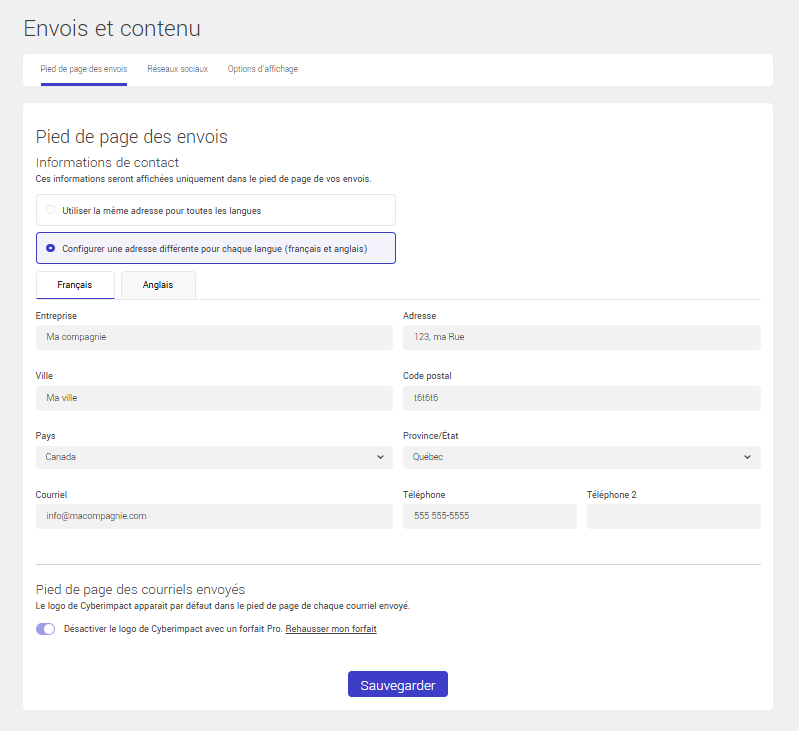Open the Province/État dropdown showing Québec
Viewport: 799px width, 731px height.
pos(581,457)
